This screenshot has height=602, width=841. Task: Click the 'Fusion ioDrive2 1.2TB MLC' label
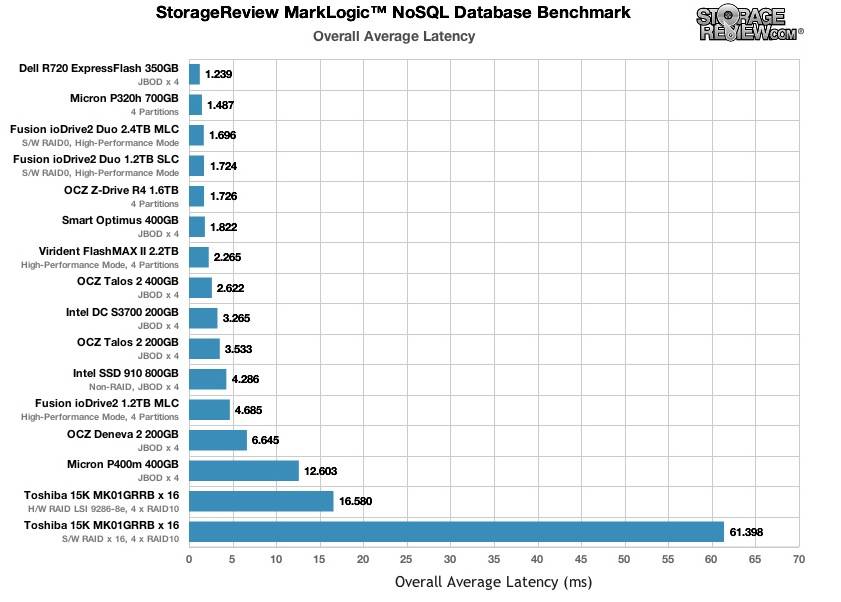coord(107,403)
